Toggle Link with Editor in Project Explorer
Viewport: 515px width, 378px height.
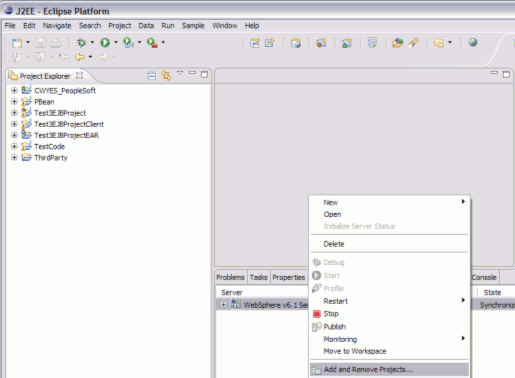tap(166, 76)
